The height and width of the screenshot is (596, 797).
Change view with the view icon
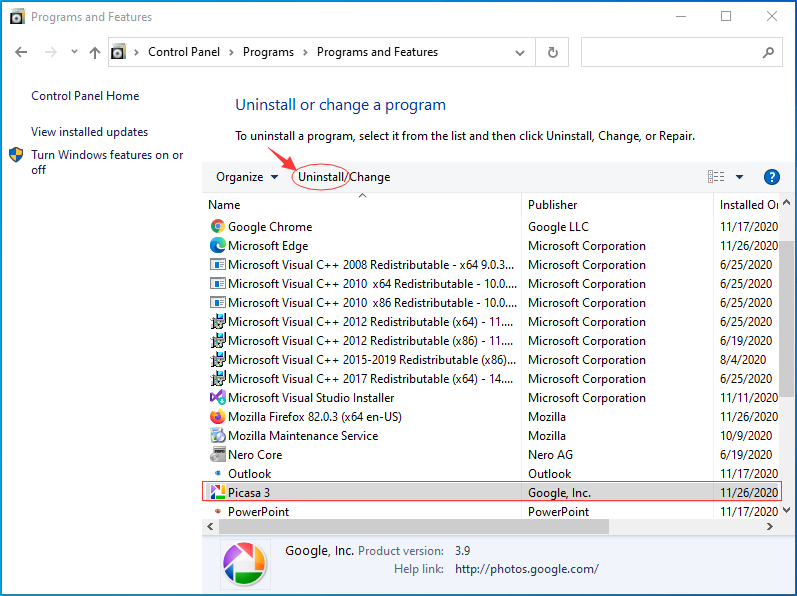(x=716, y=176)
